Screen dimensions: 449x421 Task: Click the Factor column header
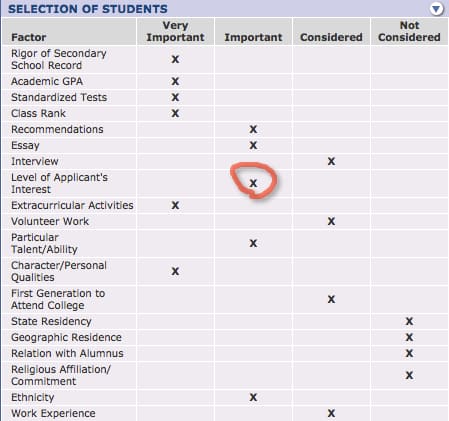point(29,37)
